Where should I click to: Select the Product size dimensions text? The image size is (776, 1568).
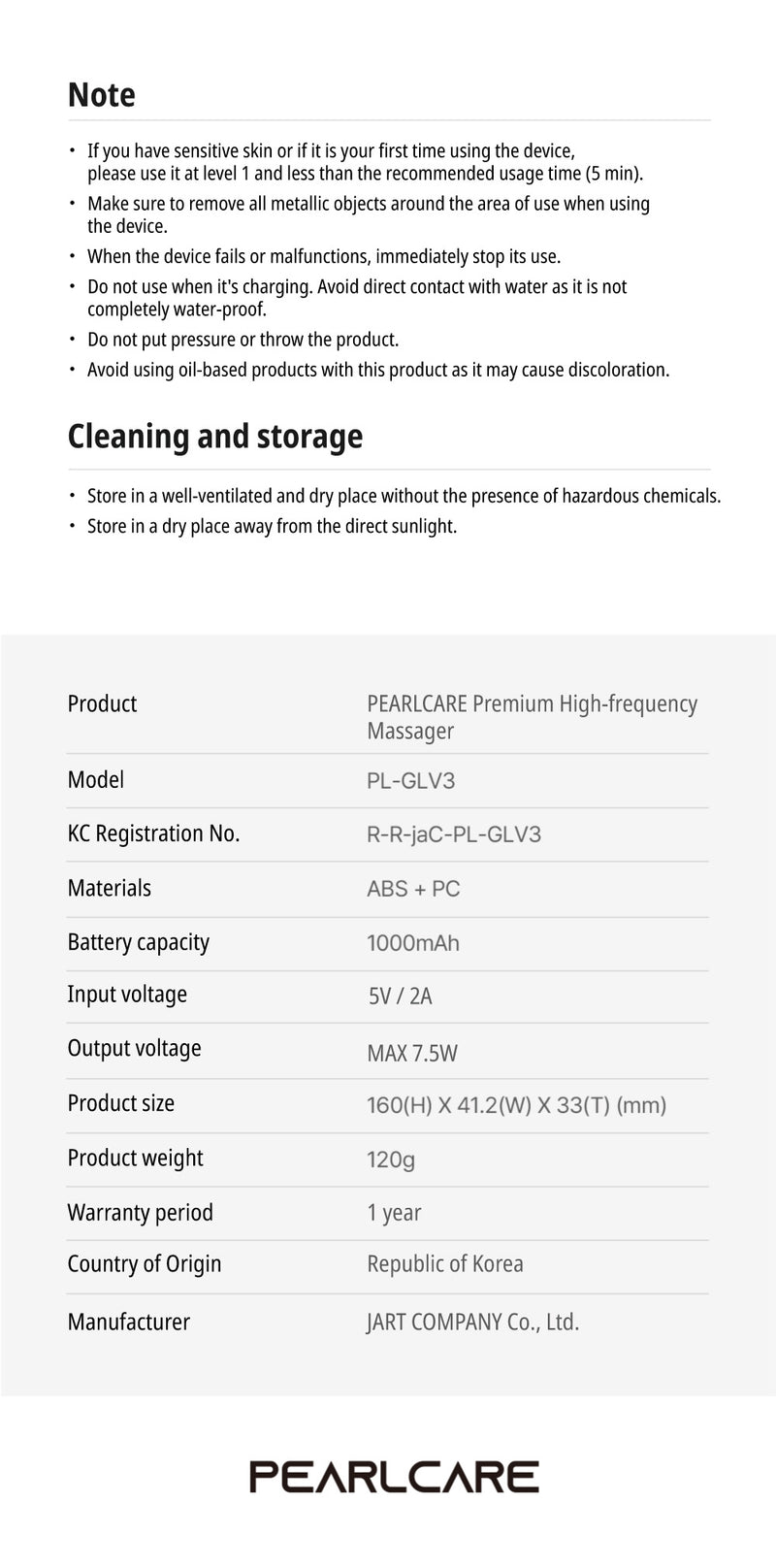click(517, 1105)
